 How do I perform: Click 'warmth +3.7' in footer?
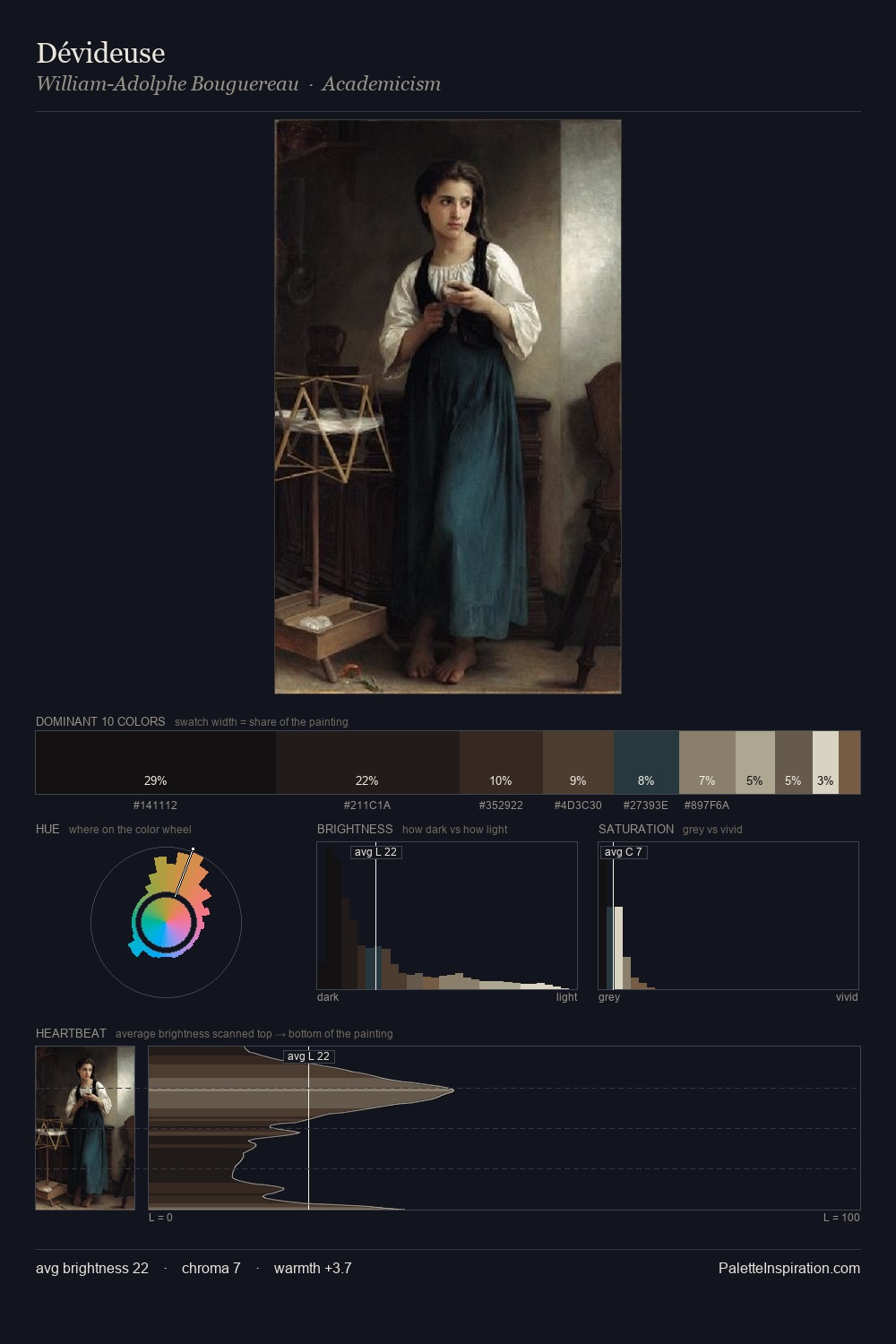(x=313, y=1268)
